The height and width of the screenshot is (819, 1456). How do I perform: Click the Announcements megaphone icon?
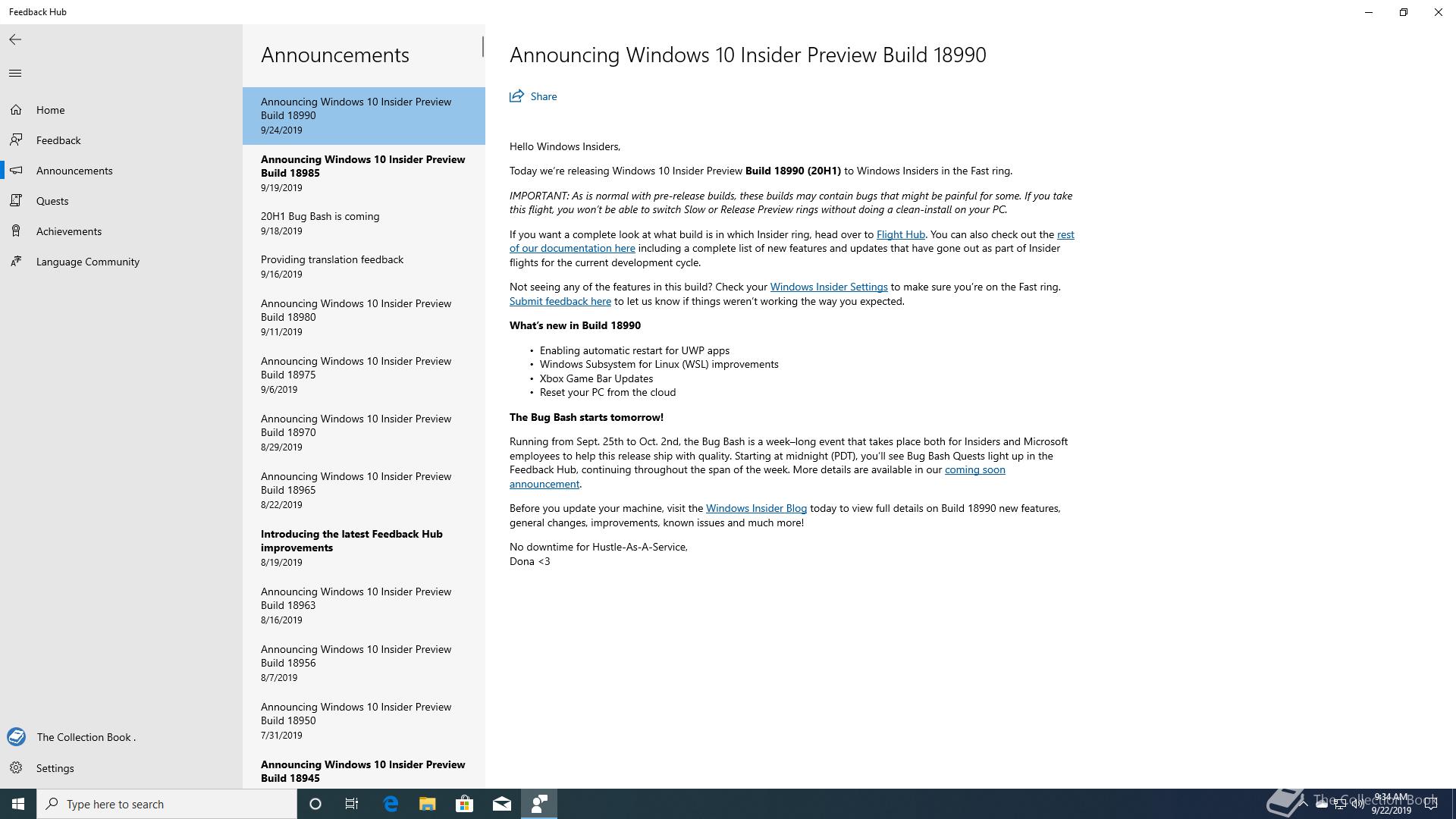coord(16,171)
